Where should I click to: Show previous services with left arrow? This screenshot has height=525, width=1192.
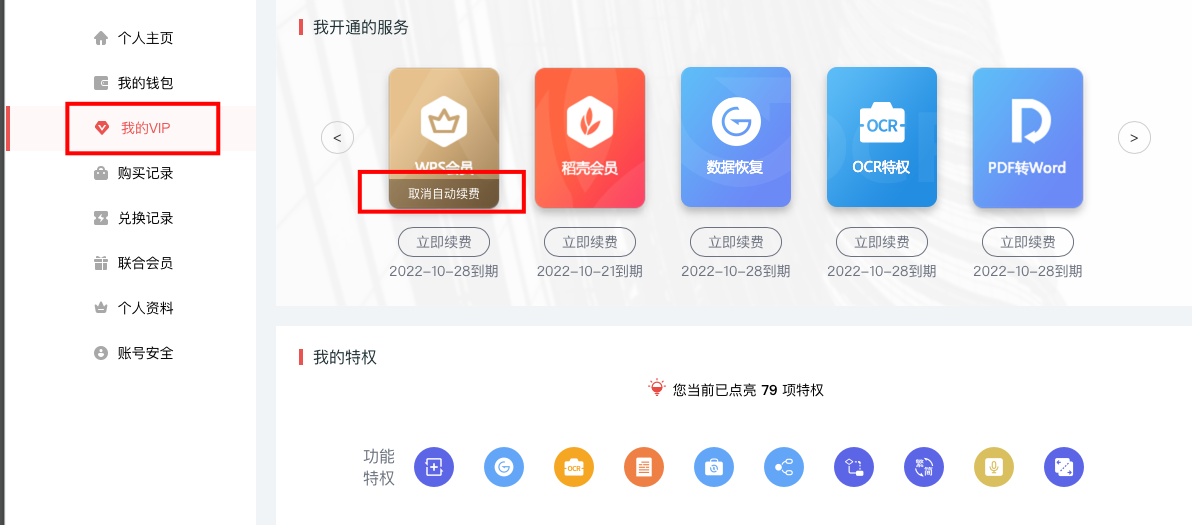[x=338, y=138]
